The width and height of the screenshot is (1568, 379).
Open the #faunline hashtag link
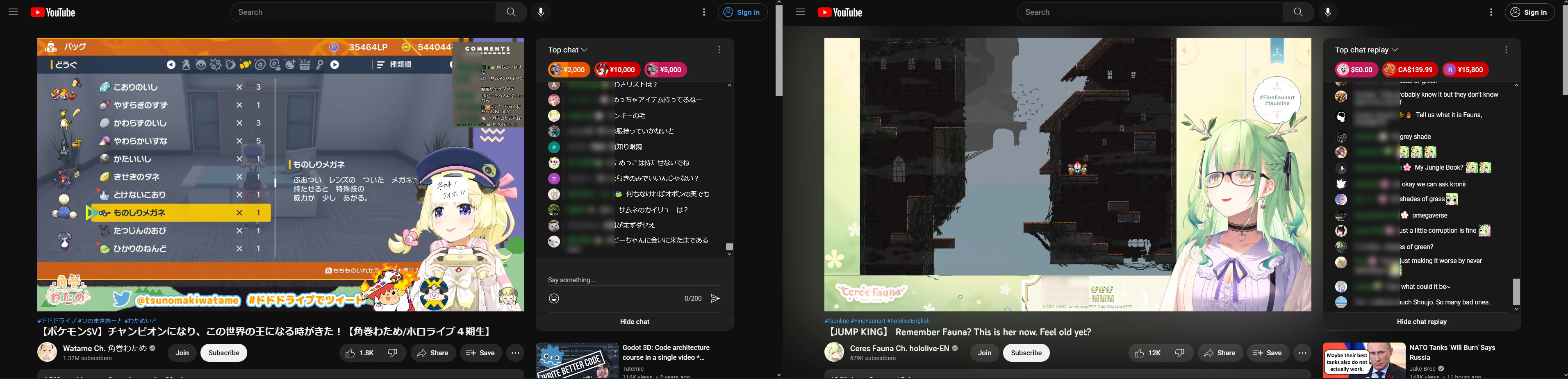pos(836,320)
